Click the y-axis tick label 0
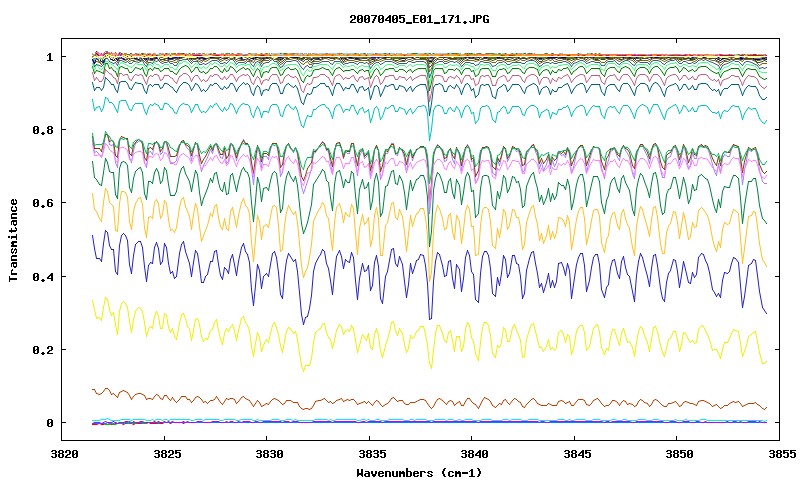 point(49,423)
